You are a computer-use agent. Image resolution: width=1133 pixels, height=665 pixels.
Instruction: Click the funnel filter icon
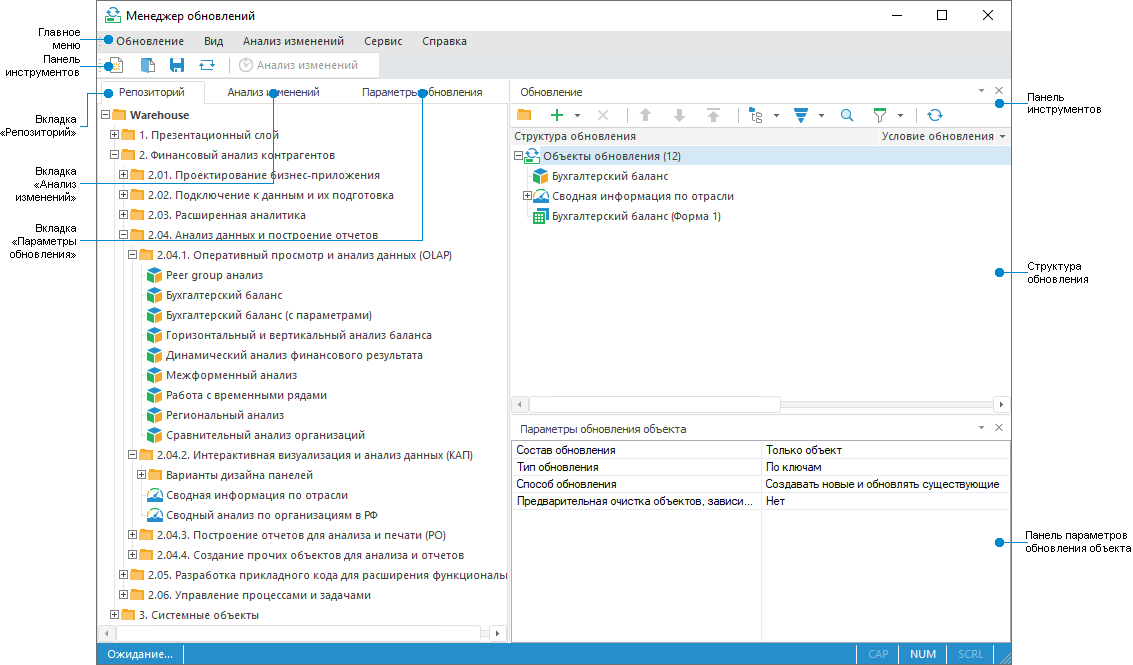tap(880, 116)
